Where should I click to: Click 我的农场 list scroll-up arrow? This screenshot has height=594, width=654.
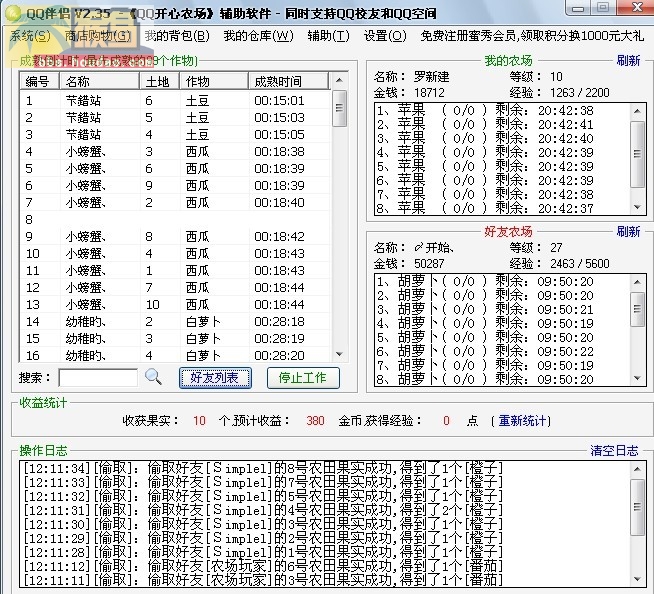pyautogui.click(x=637, y=111)
